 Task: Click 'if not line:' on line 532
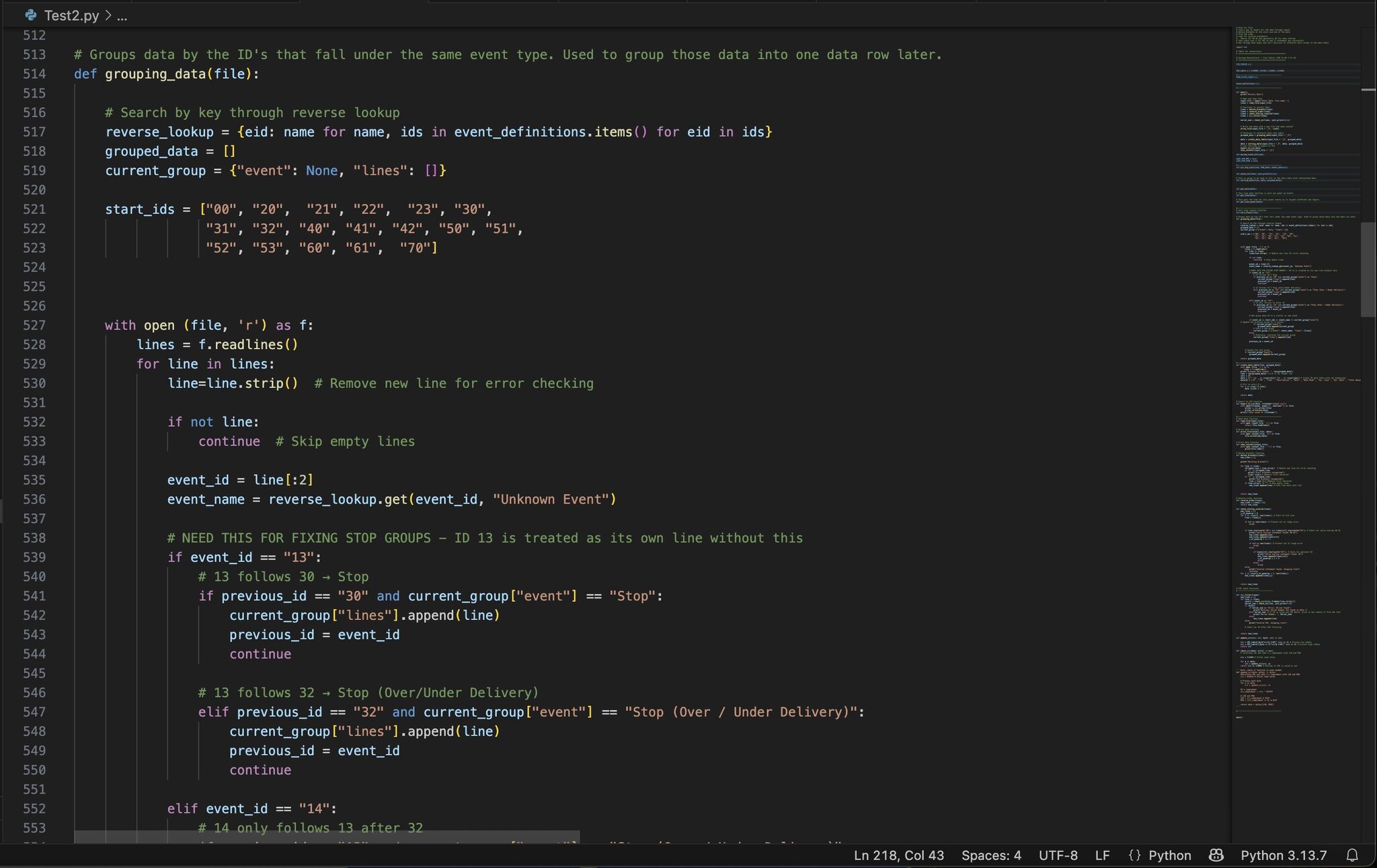point(213,422)
